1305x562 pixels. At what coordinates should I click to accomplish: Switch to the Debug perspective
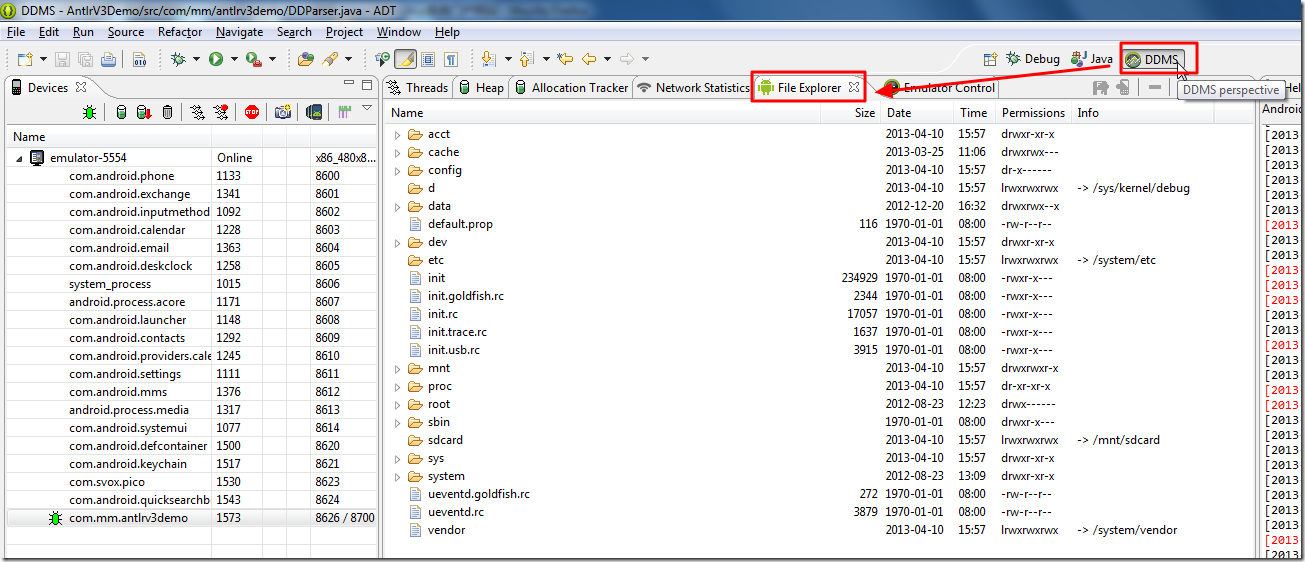coord(1033,59)
